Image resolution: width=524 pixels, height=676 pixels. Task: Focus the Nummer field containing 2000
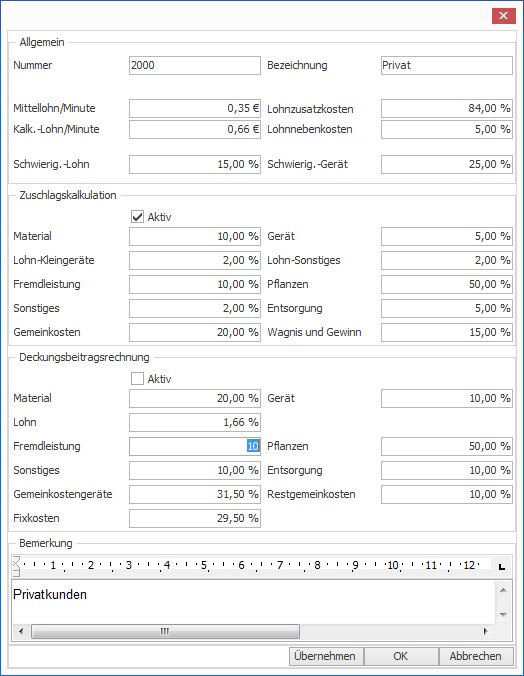pos(195,66)
